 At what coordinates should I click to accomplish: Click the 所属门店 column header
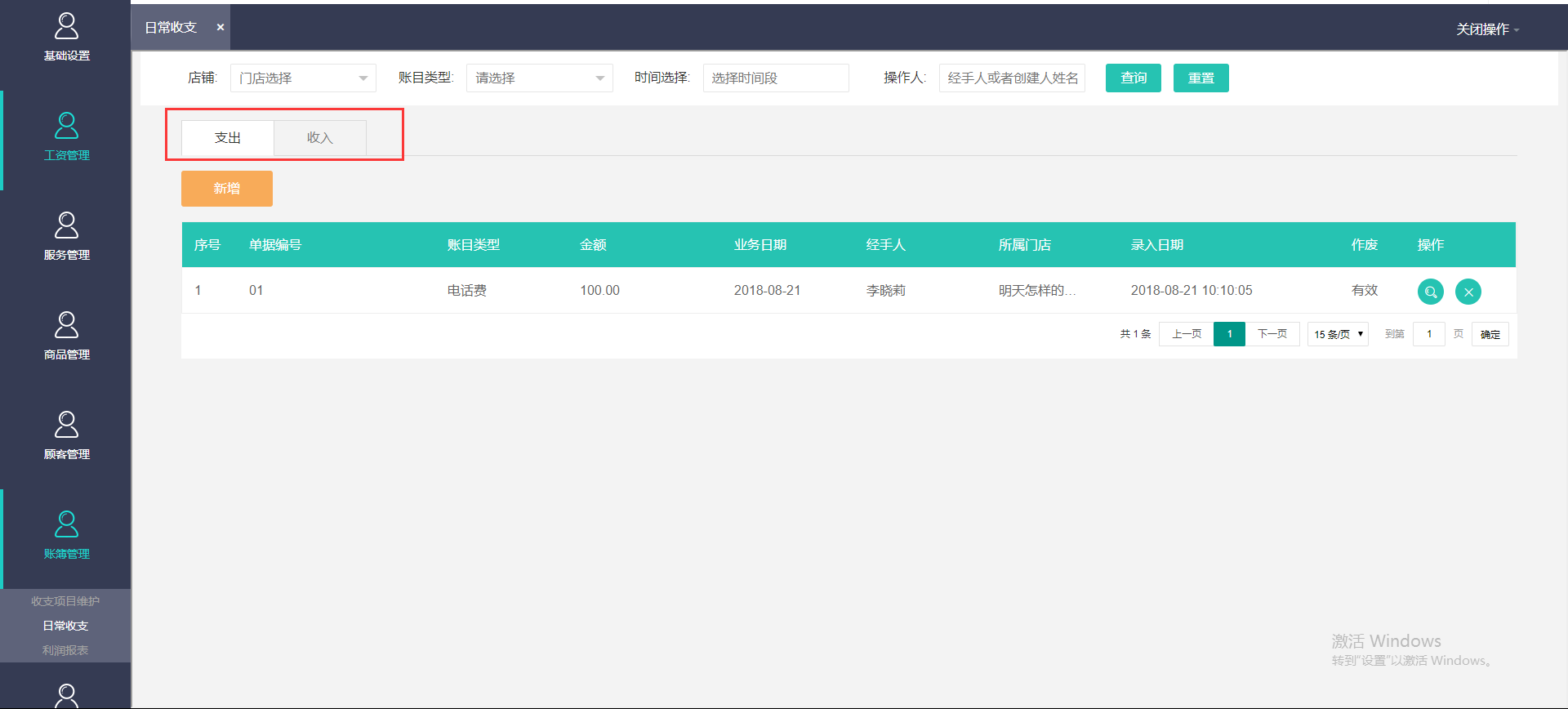point(1025,245)
